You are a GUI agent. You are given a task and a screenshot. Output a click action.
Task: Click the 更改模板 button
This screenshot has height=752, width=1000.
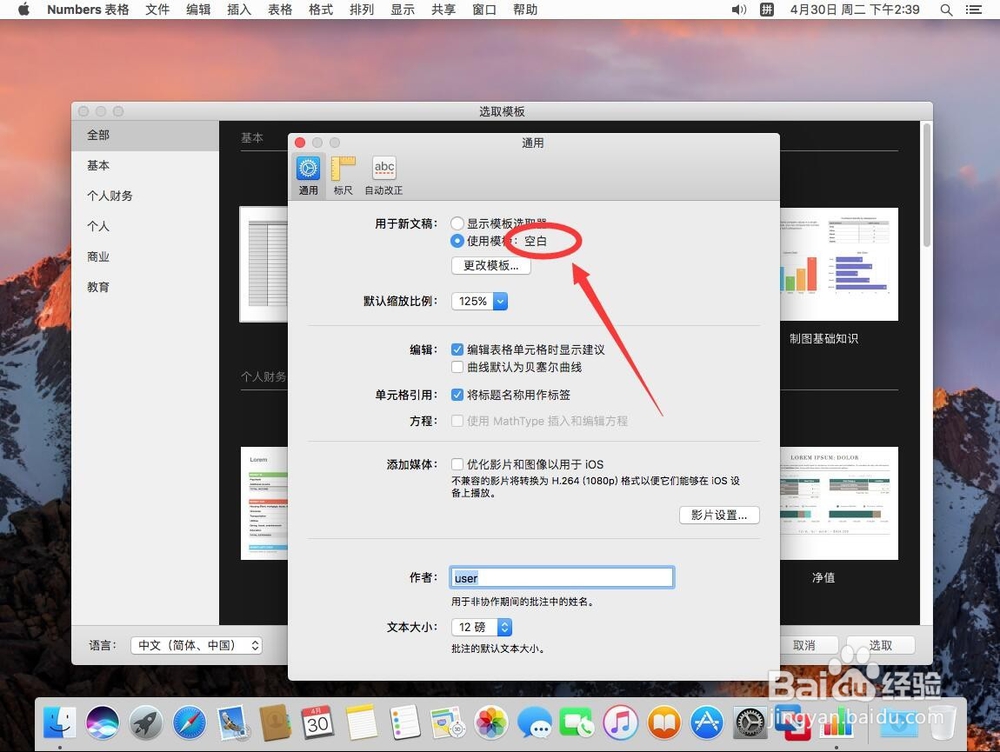tap(490, 265)
